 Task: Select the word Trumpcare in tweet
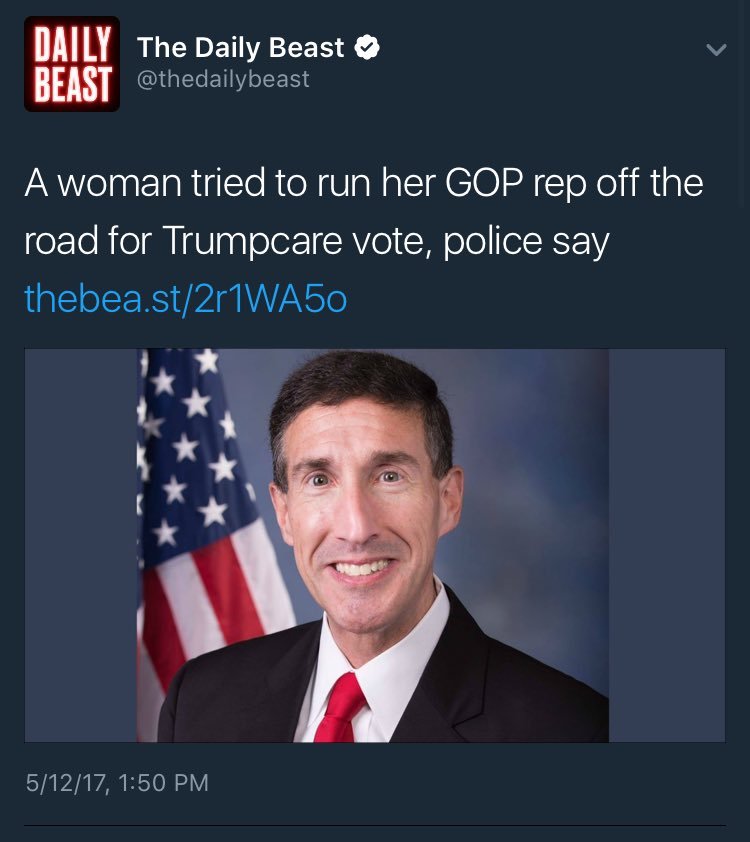tap(253, 241)
